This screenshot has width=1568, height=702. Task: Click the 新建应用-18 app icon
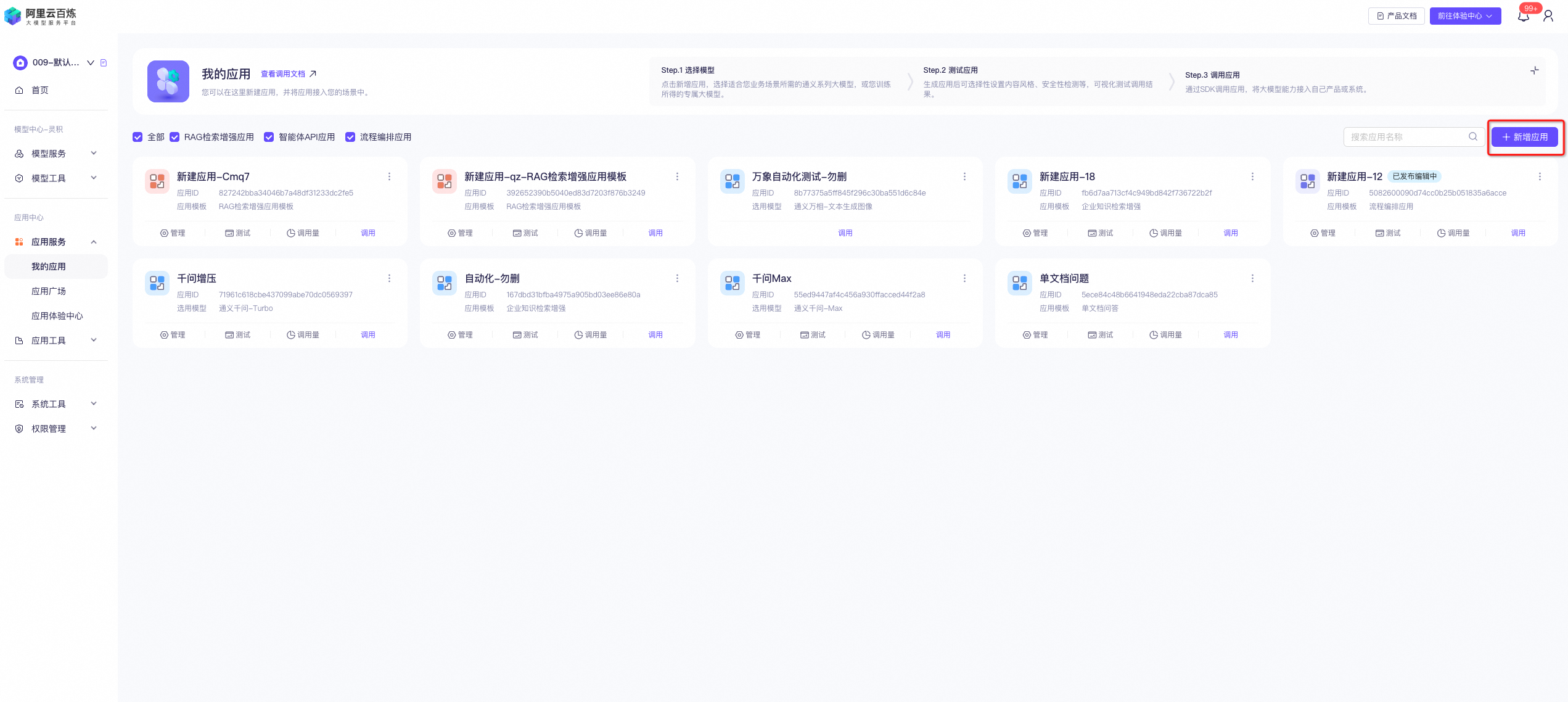click(x=1020, y=181)
